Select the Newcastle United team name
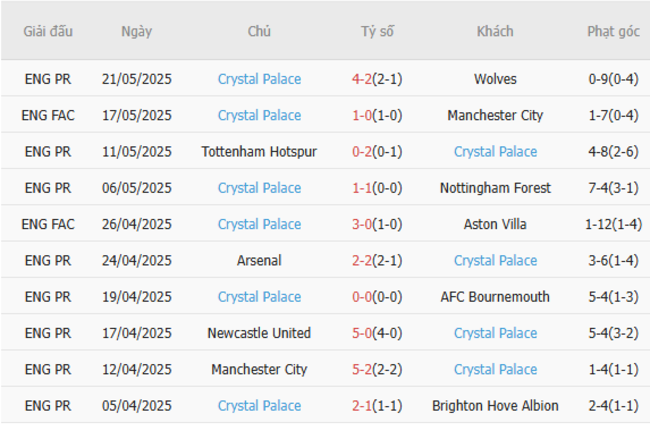 coord(259,333)
